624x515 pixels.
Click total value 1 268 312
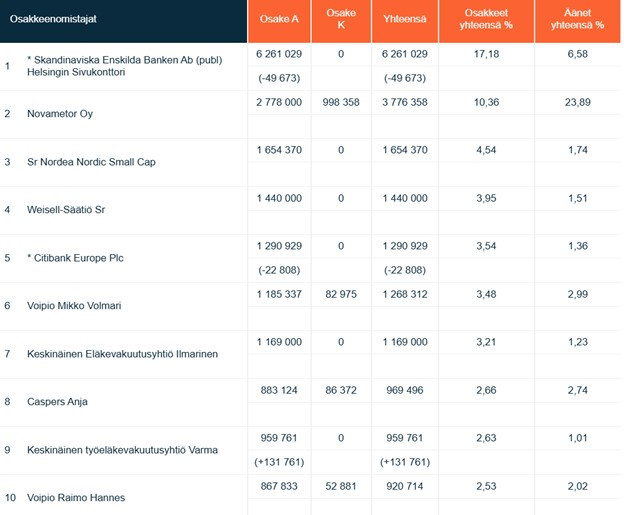[405, 294]
